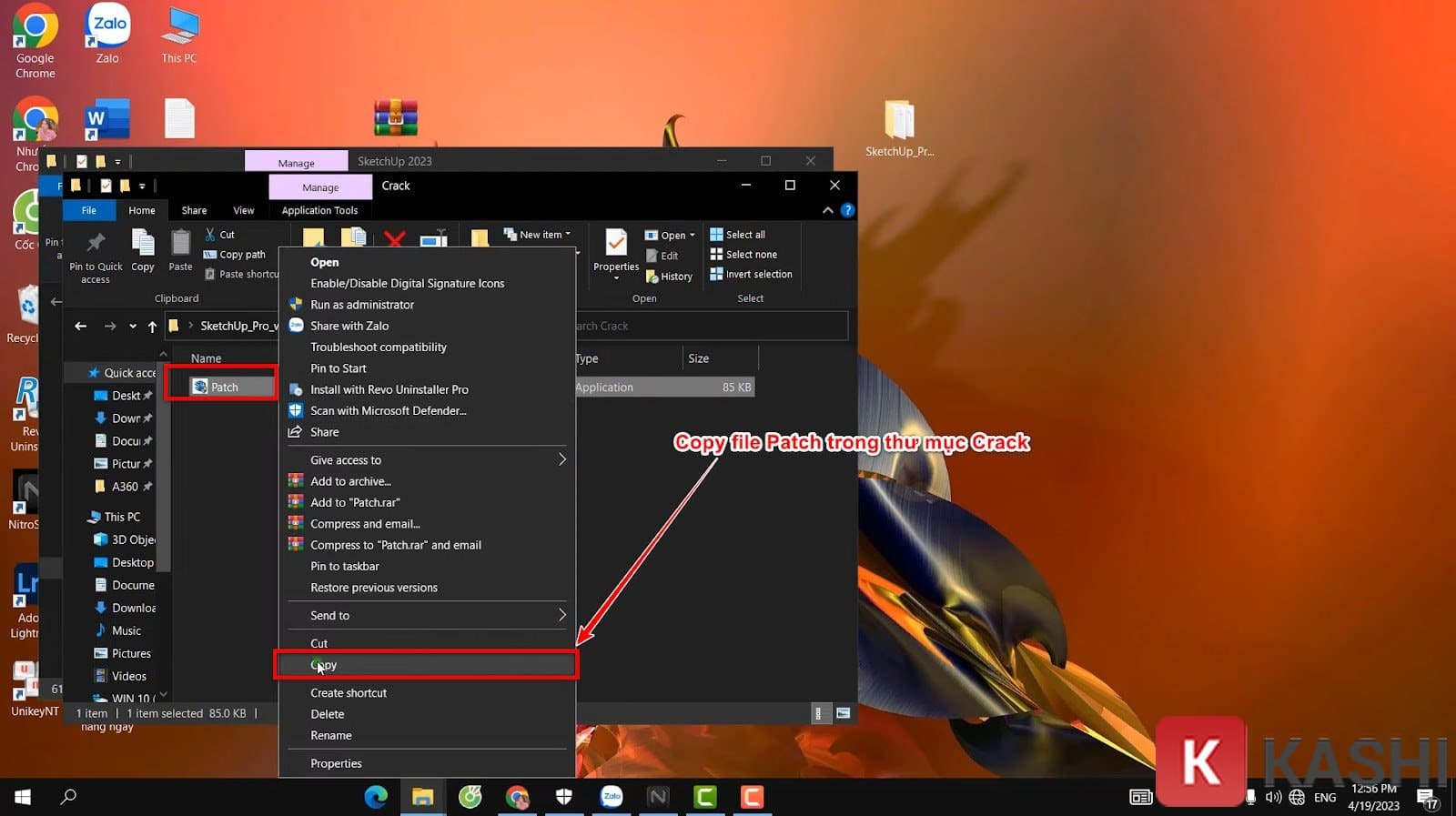Viewport: 1456px width, 816px height.
Task: Click Copy in the context menu
Action: (x=426, y=665)
